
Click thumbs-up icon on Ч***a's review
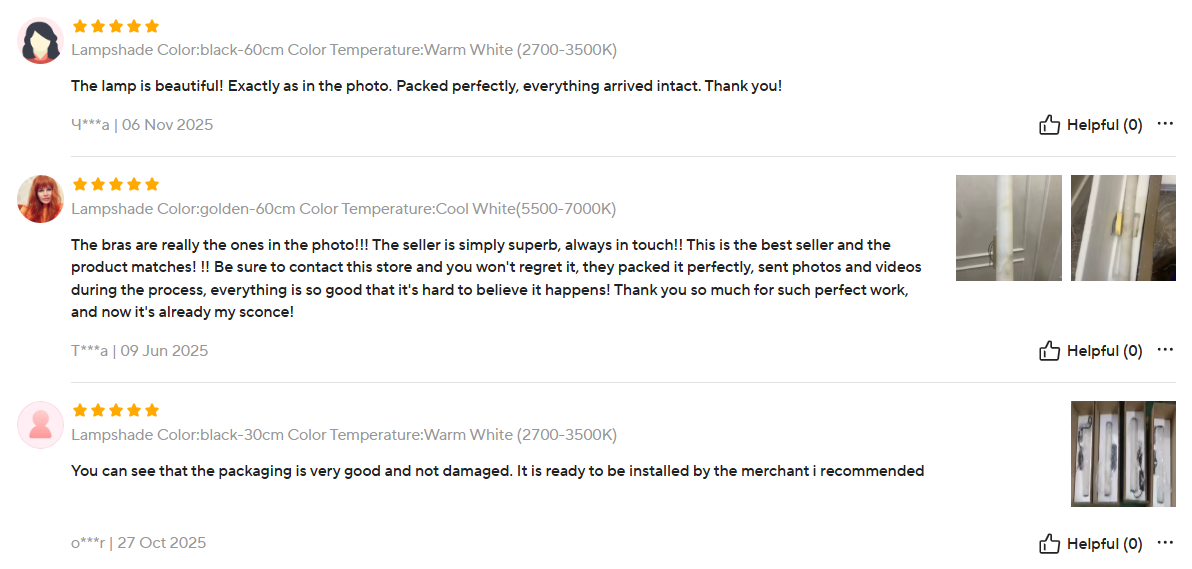(1049, 125)
